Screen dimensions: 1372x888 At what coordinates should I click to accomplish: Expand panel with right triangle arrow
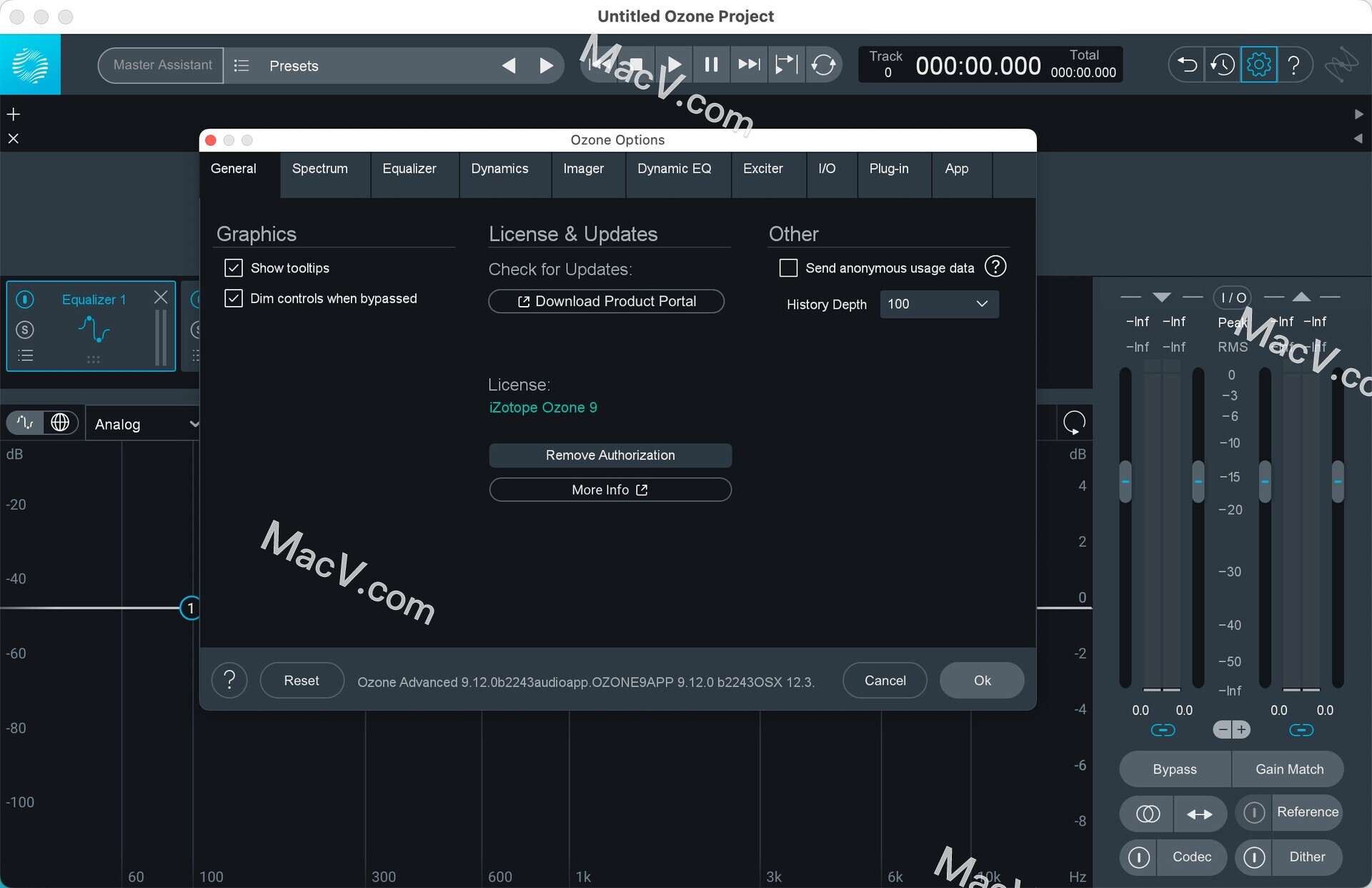coord(1358,114)
